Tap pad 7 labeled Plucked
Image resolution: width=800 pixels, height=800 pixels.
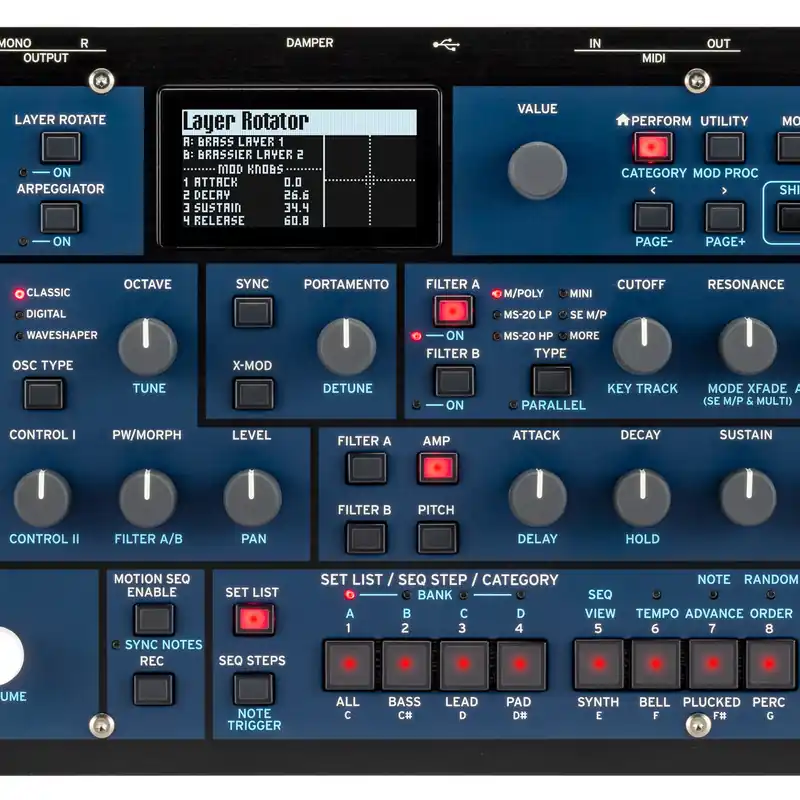tap(713, 664)
